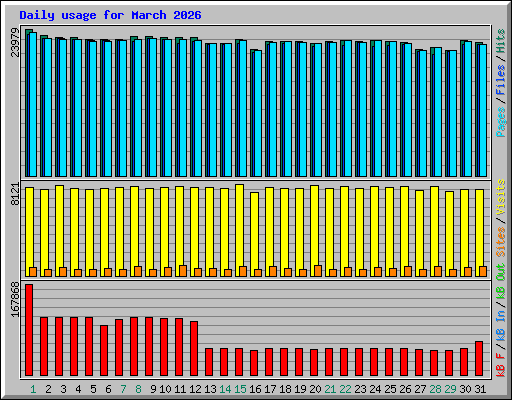Click day 16 on the x-axis
Image resolution: width=512 pixels, height=400 pixels.
[x=255, y=389]
